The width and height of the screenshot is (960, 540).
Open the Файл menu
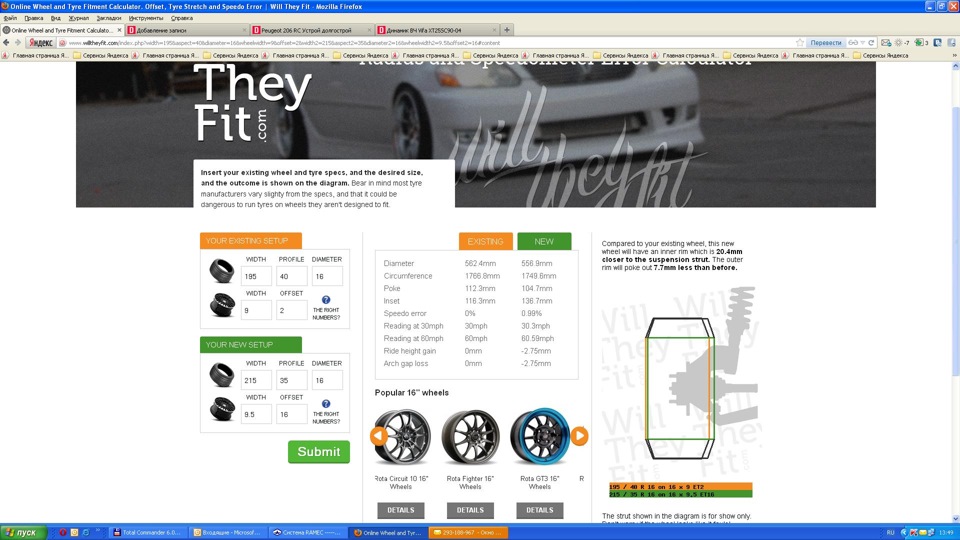click(x=10, y=18)
